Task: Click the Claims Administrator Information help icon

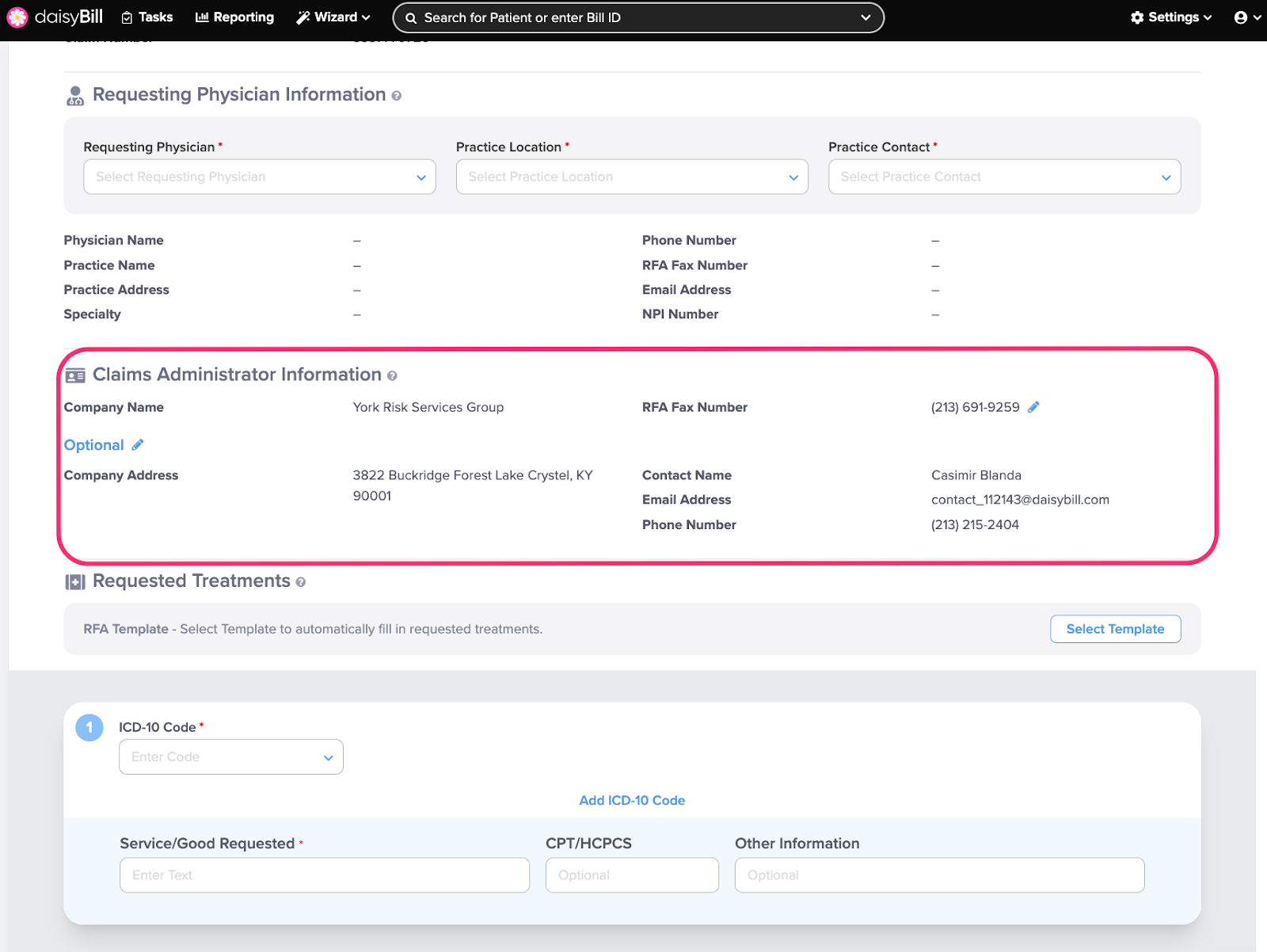Action: pyautogui.click(x=392, y=376)
